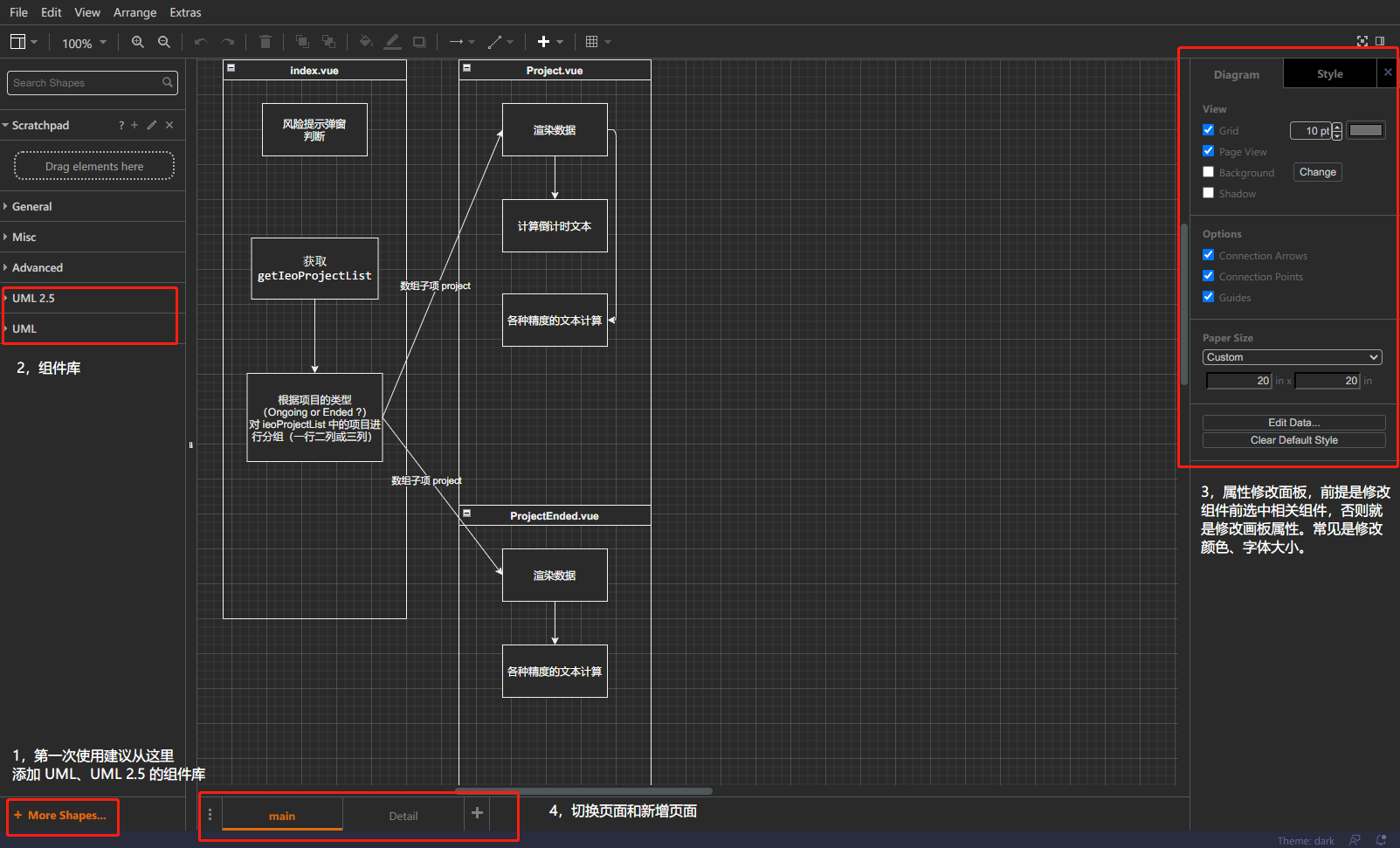Click the grid color swatch

click(1366, 130)
